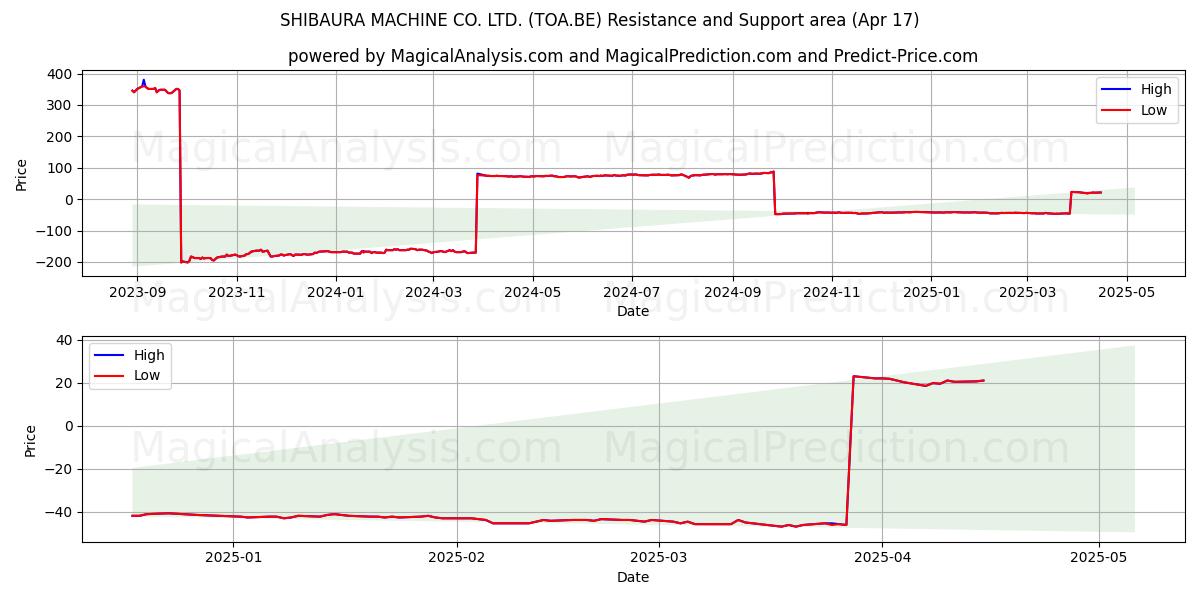The height and width of the screenshot is (600, 1200).
Task: Click the top chart 'Date' axis label
Action: 633,311
